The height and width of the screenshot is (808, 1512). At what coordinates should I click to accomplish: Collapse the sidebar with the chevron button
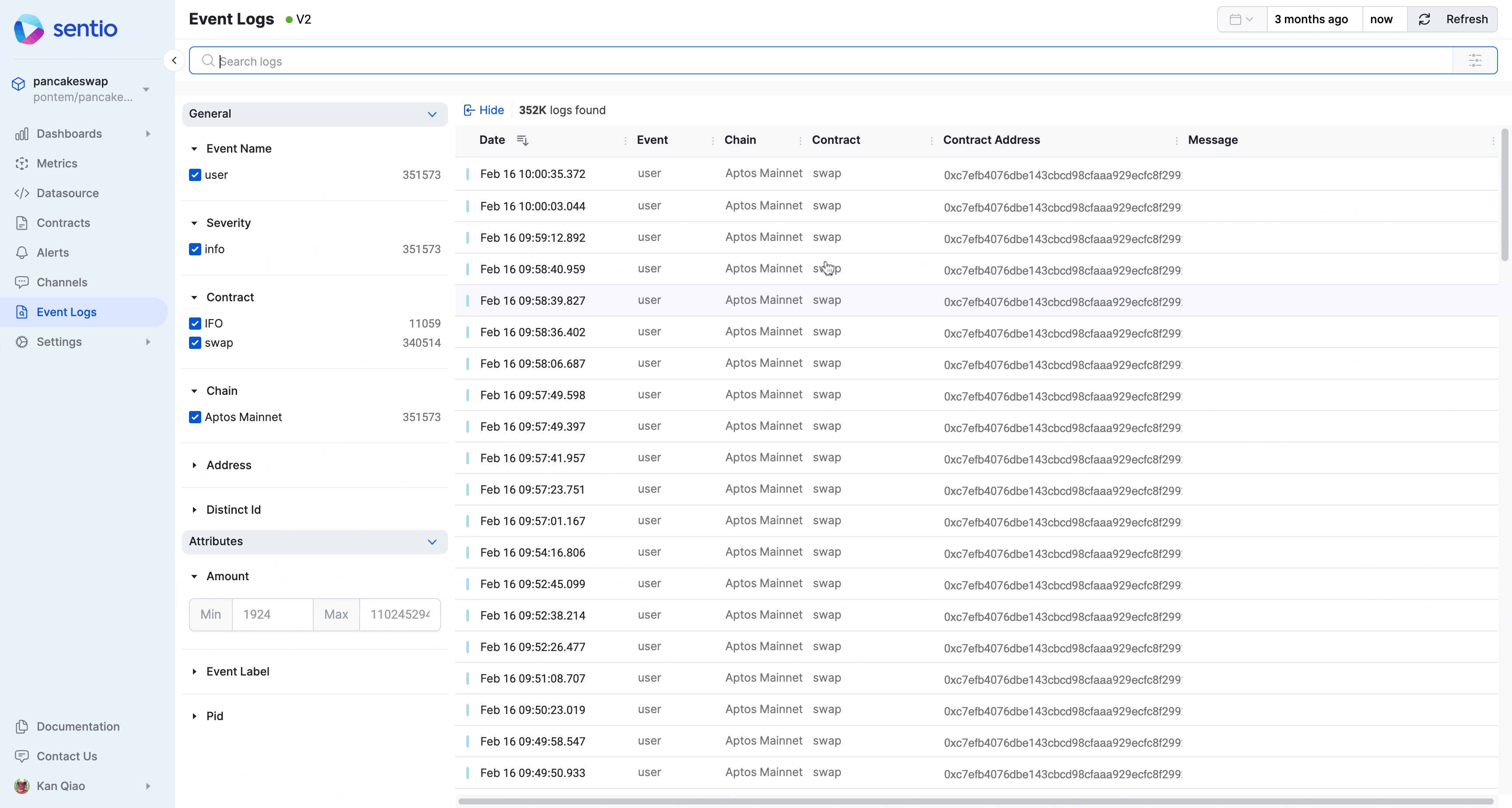(174, 60)
